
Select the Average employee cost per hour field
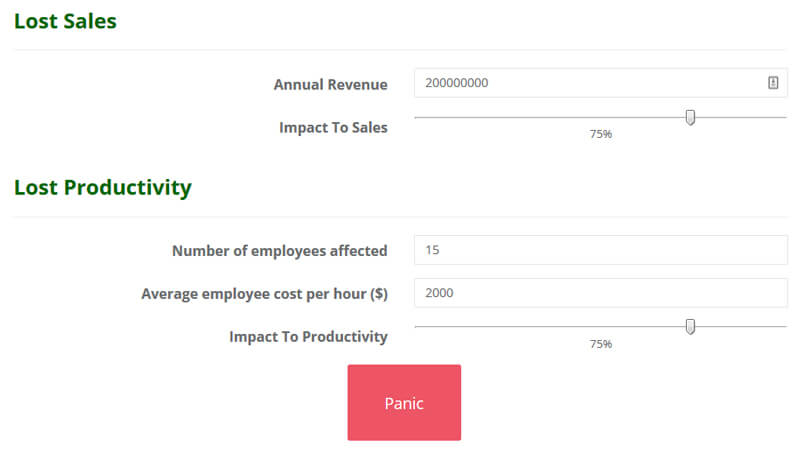[x=600, y=293]
